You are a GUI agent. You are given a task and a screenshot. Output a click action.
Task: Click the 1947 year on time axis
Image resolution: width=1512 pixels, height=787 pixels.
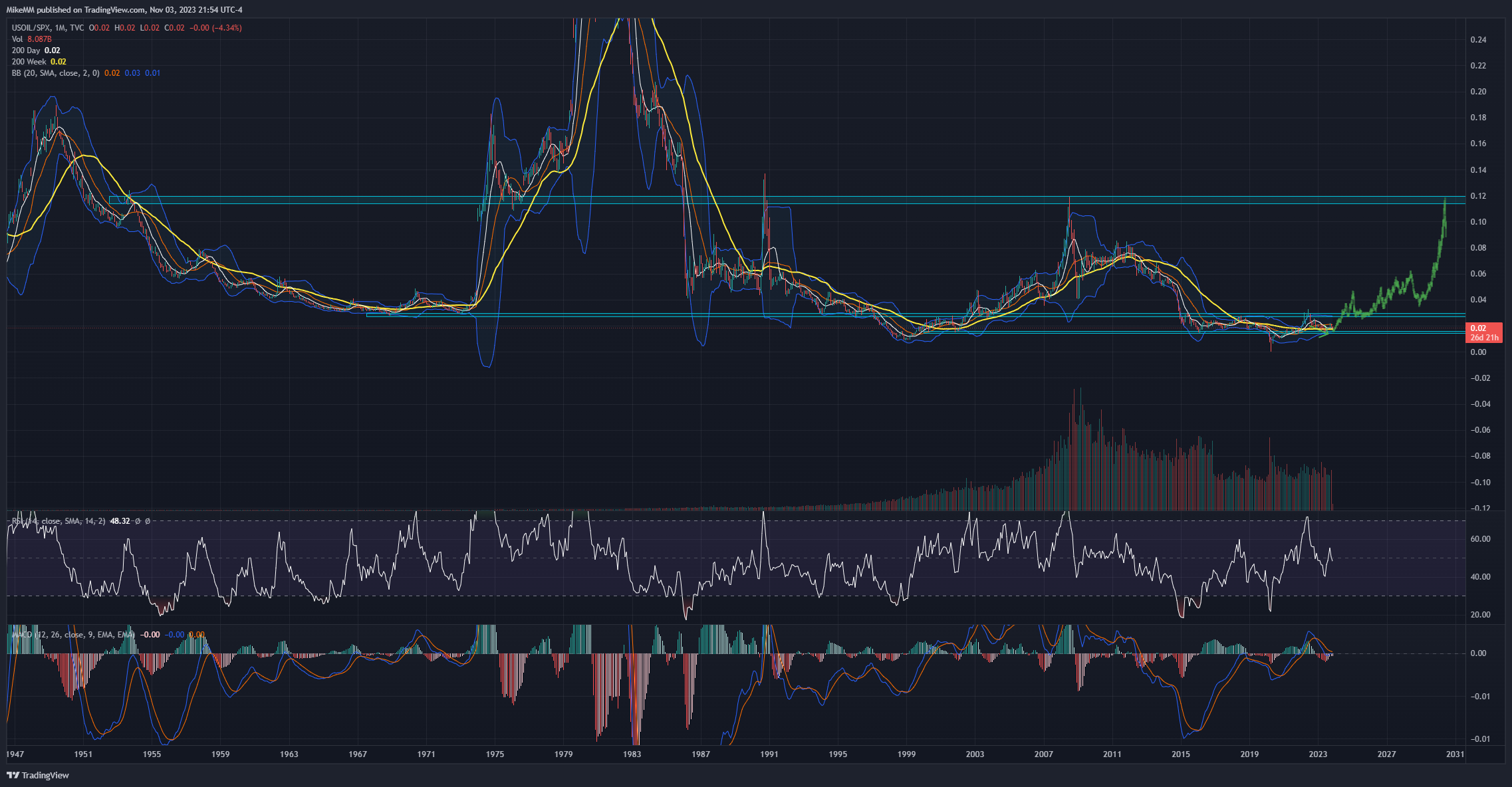click(15, 754)
